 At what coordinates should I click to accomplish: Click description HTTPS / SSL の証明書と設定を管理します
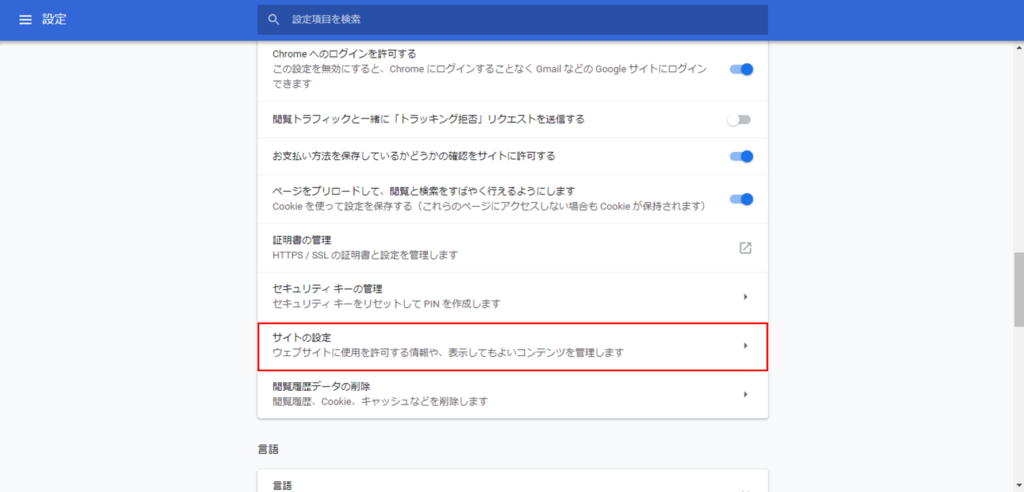pyautogui.click(x=364, y=255)
